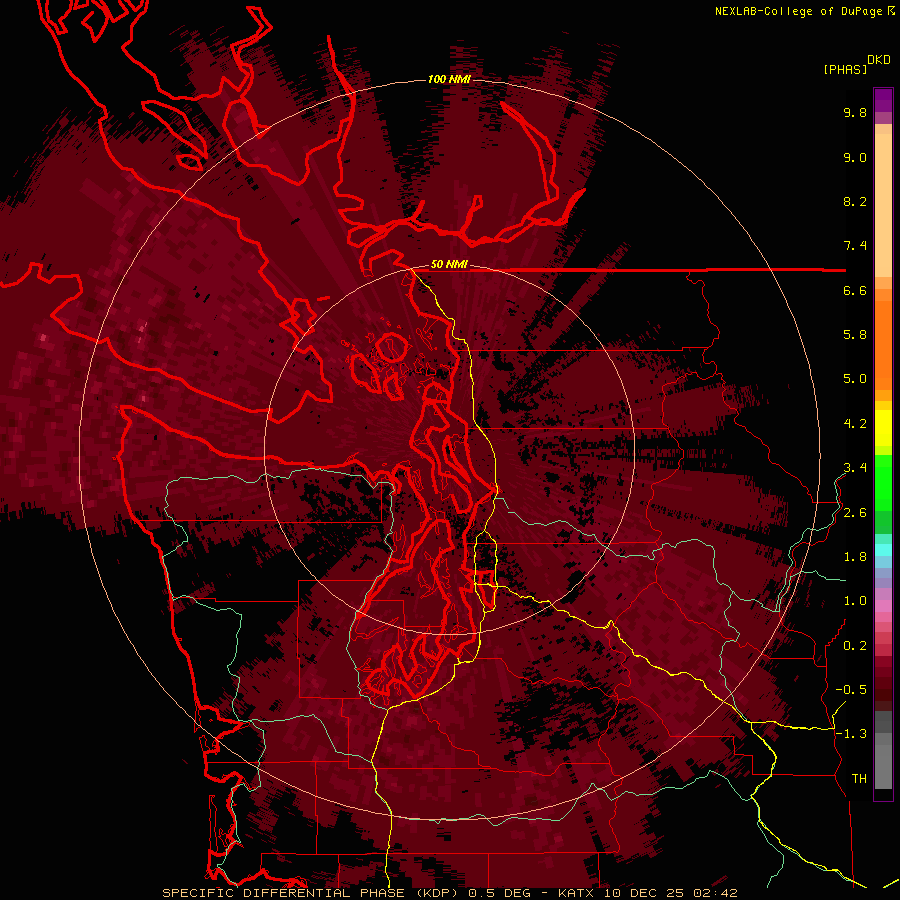Click the purple top segment of the color bar
Screen dimensions: 900x900
point(883,100)
